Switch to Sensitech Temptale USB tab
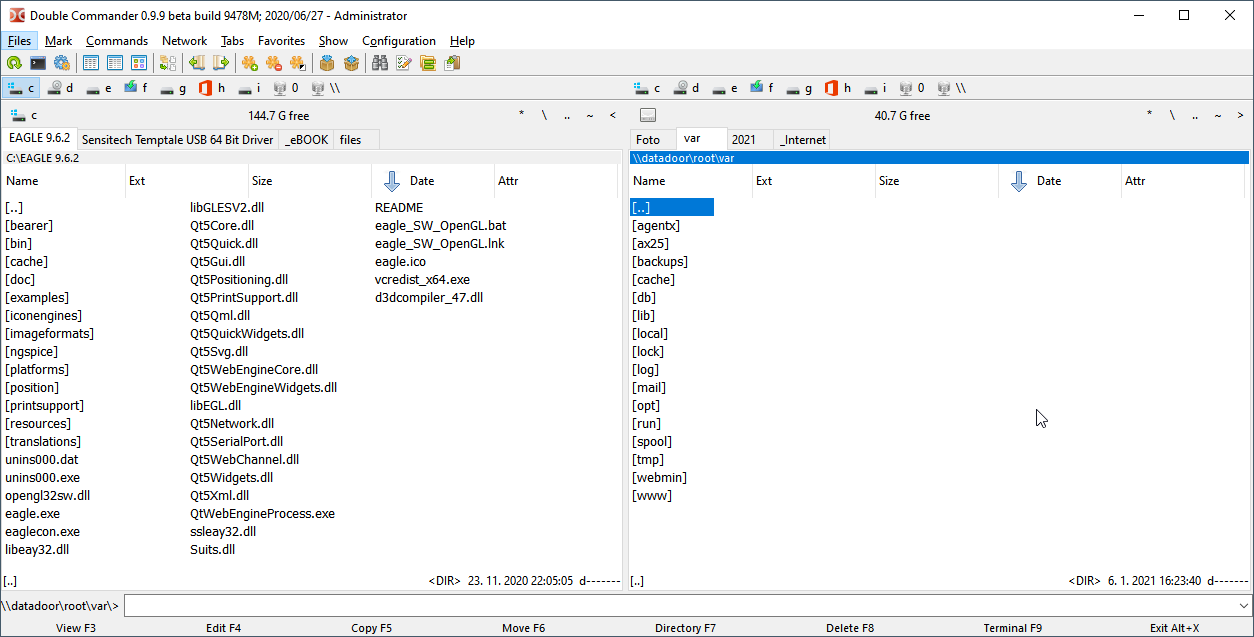 coord(177,140)
